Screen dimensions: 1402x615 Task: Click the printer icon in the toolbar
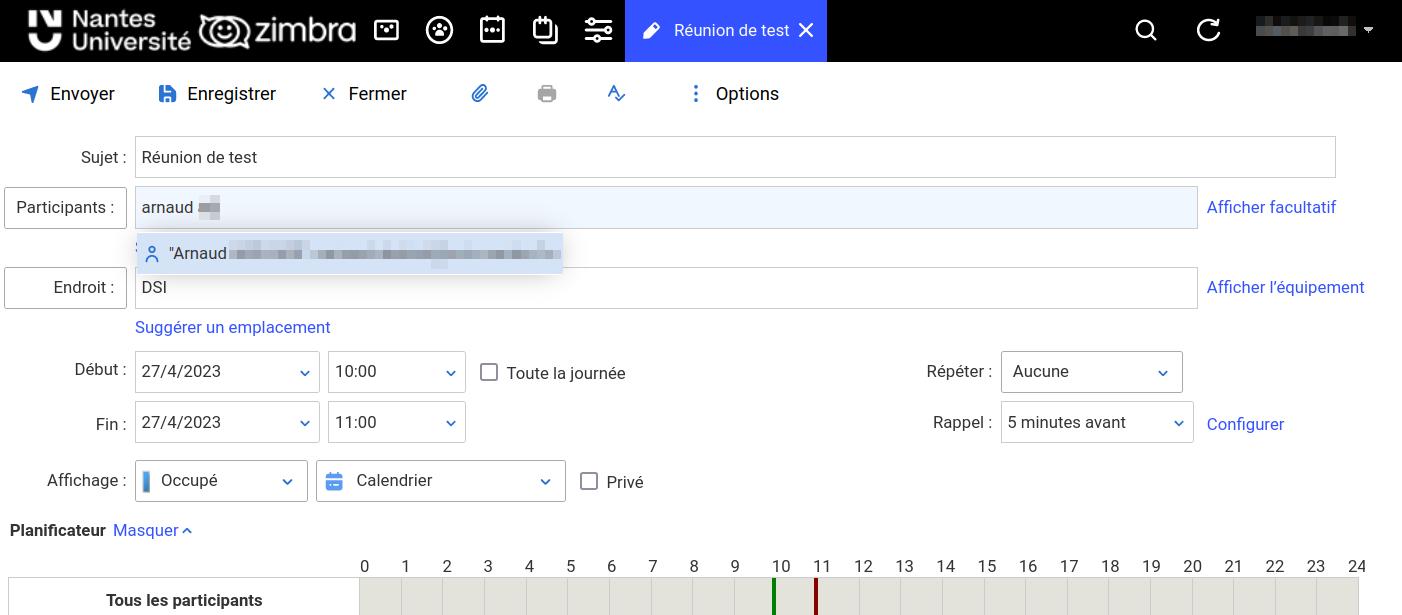pyautogui.click(x=547, y=94)
